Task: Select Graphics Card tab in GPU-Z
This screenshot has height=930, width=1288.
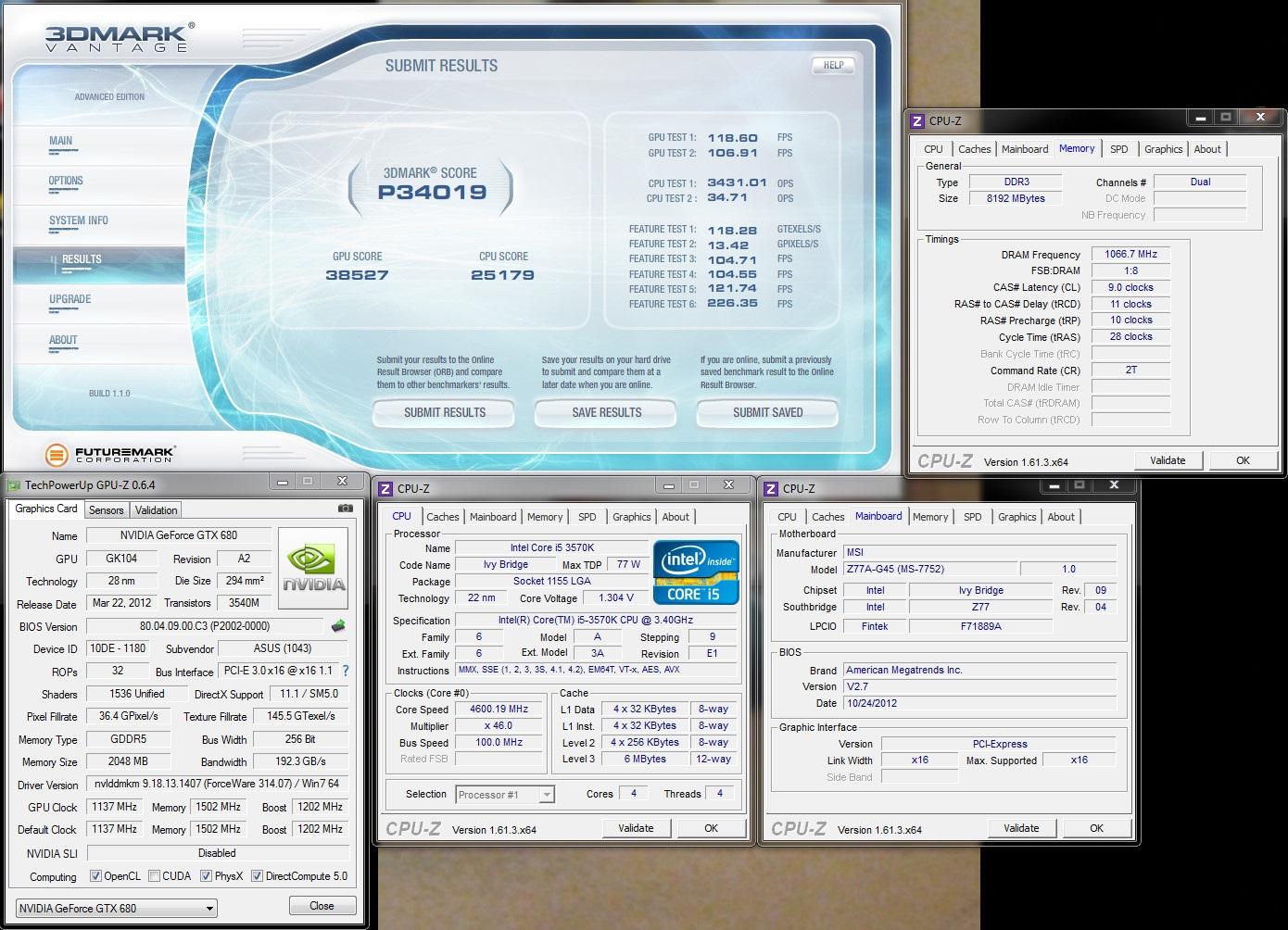Action: [x=46, y=509]
